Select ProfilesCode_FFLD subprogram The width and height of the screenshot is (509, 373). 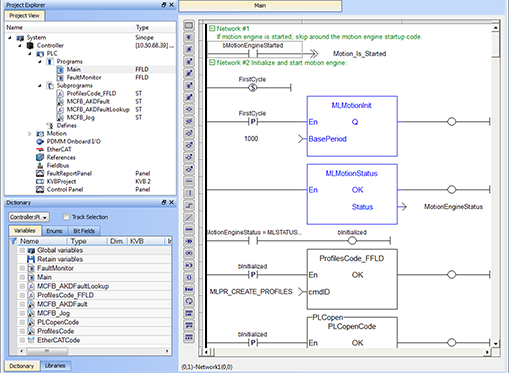91,93
